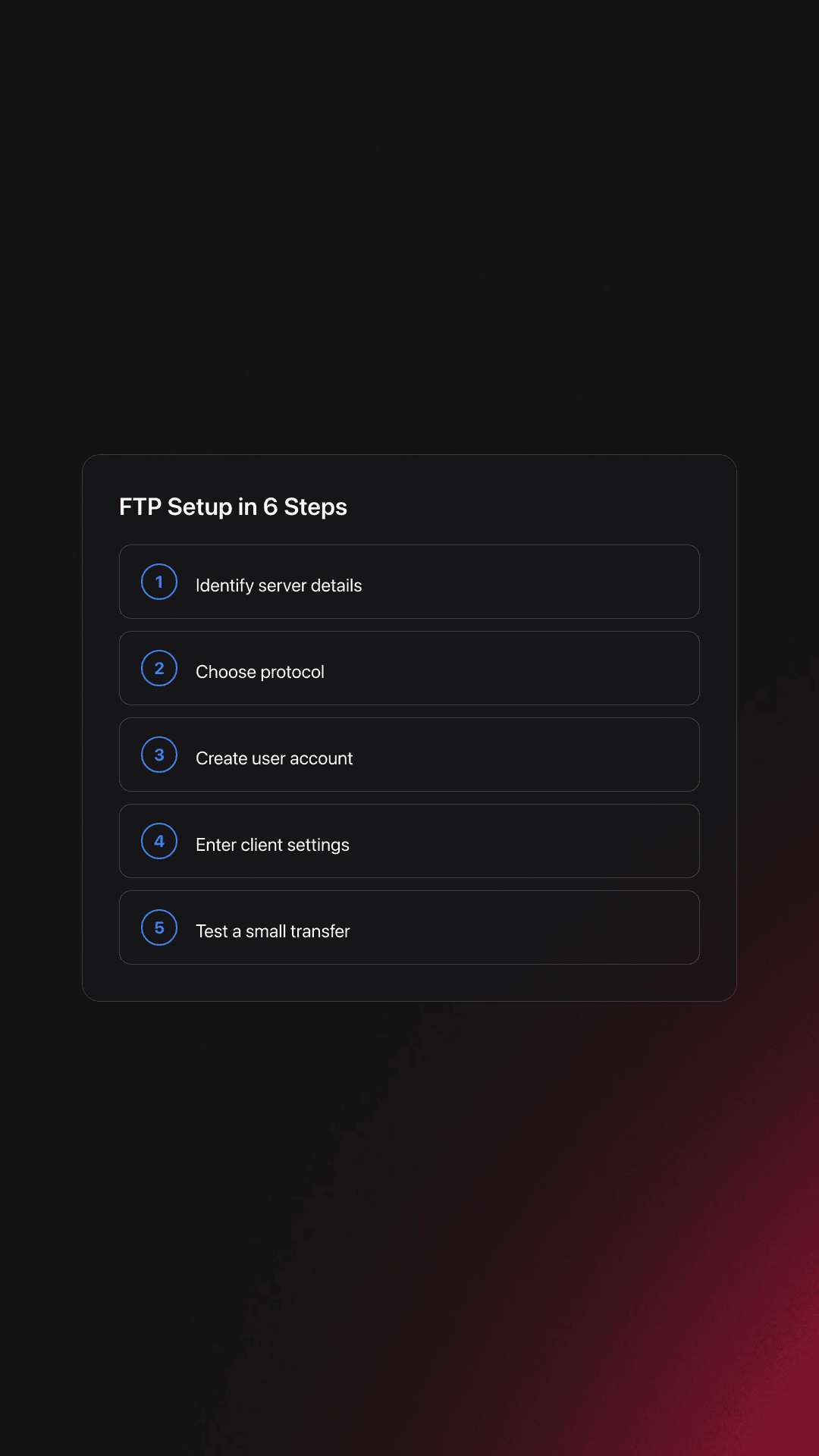Screen dimensions: 819x1456
Task: Expand the 'Enter client settings' item
Action: 409,841
